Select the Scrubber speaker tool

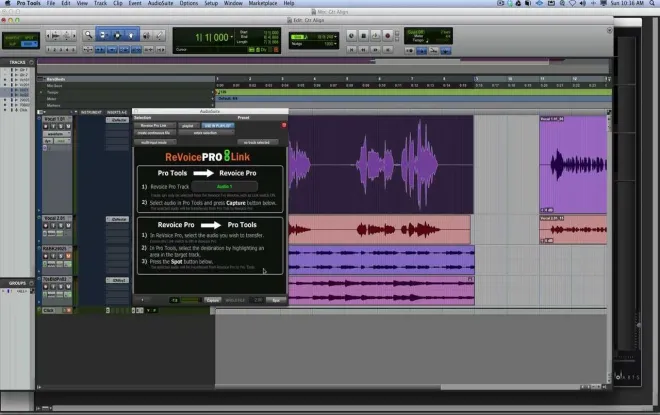[146, 35]
